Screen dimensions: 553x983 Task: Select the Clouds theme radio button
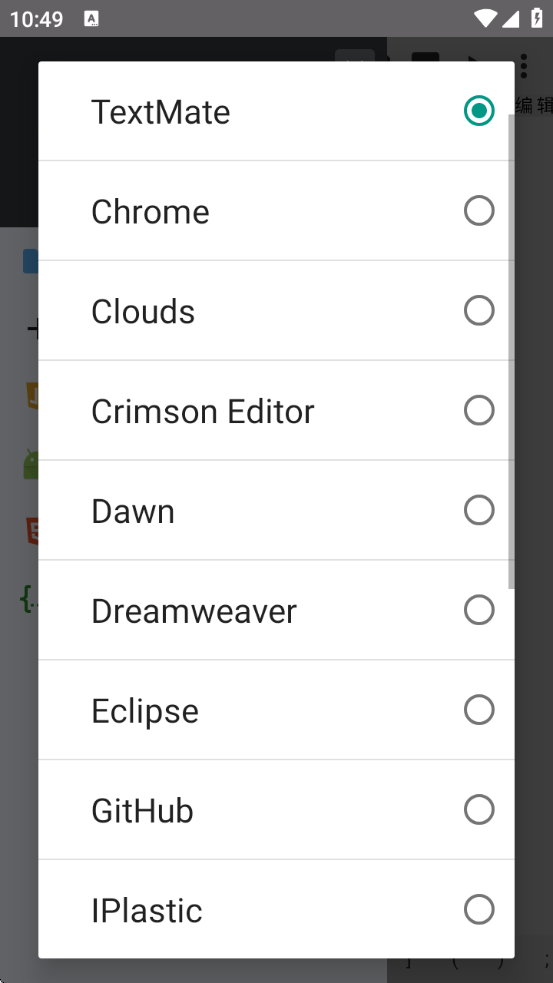(479, 310)
